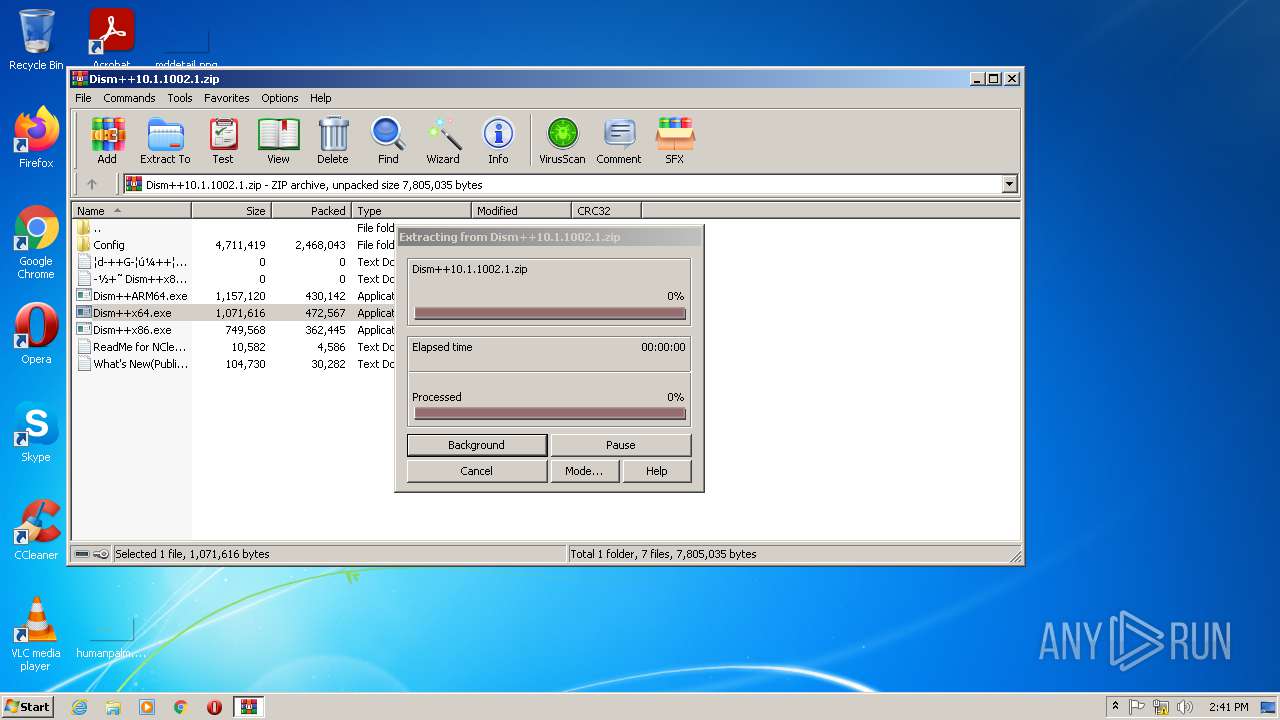1280x720 pixels.
Task: Launch Google Chrome desktop shortcut
Action: (36, 243)
